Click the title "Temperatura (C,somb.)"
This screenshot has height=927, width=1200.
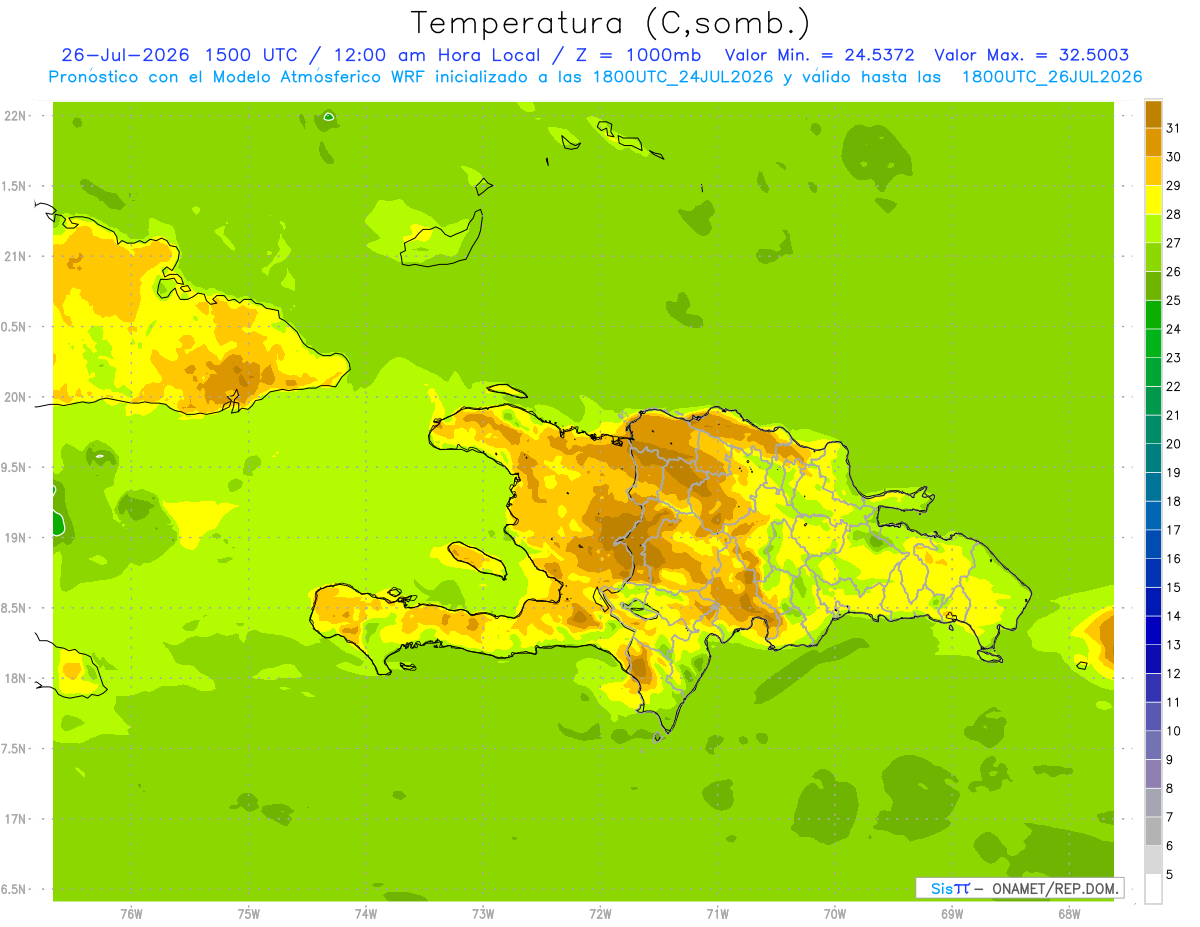611,23
